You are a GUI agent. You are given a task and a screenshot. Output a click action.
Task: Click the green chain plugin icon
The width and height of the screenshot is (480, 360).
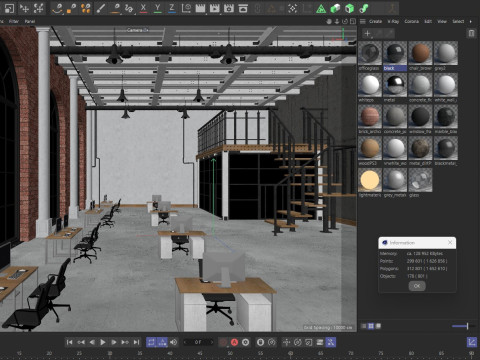coord(364,8)
